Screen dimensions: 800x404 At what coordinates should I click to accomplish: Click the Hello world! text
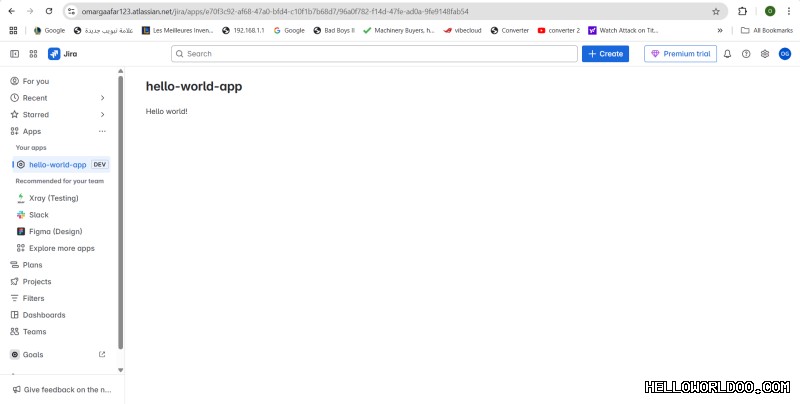pos(167,111)
